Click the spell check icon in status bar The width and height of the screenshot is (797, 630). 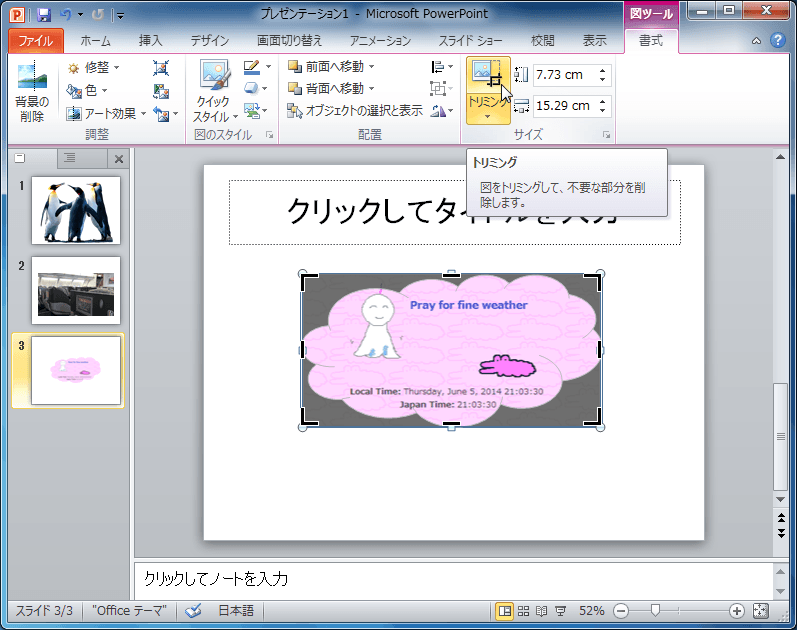tap(194, 610)
